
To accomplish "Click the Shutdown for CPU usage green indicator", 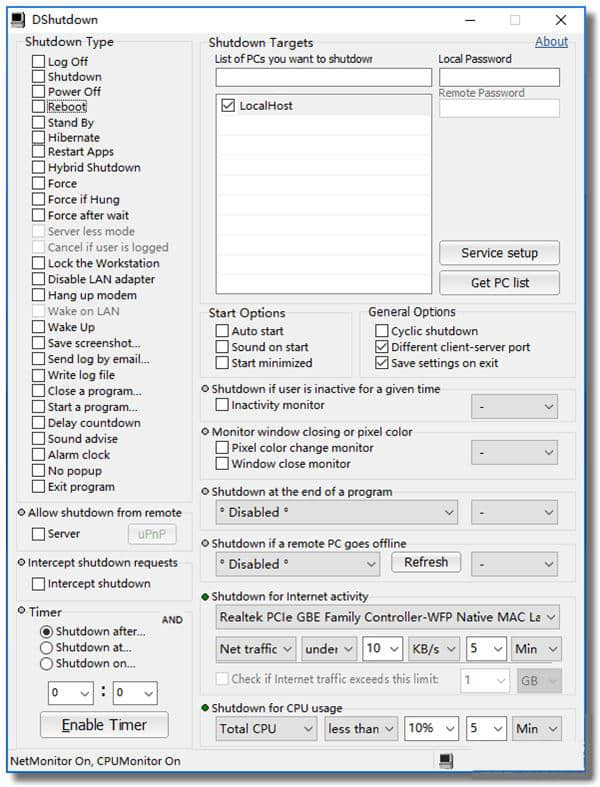I will pyautogui.click(x=205, y=708).
